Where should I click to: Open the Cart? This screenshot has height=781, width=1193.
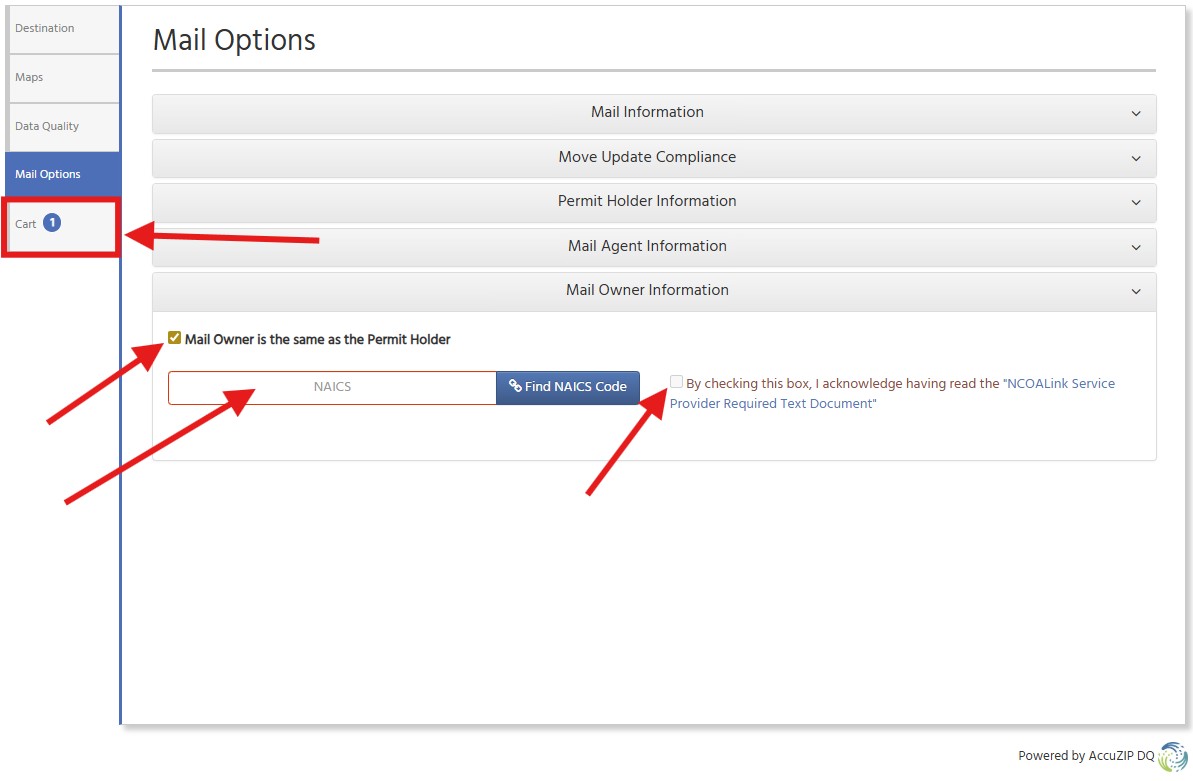[25, 224]
